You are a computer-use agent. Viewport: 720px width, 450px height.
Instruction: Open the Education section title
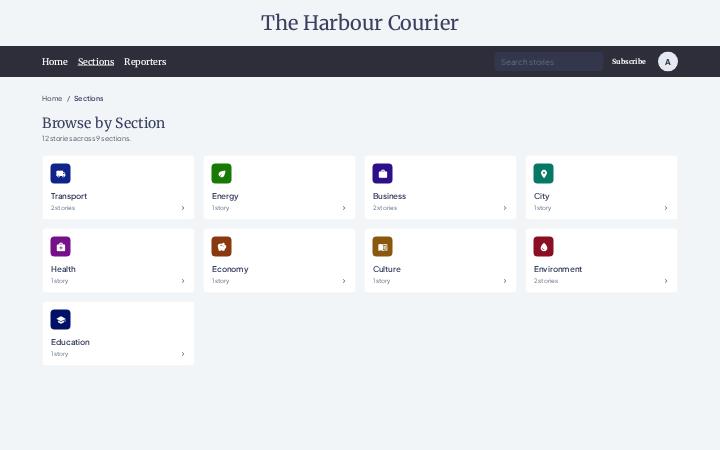[70, 342]
